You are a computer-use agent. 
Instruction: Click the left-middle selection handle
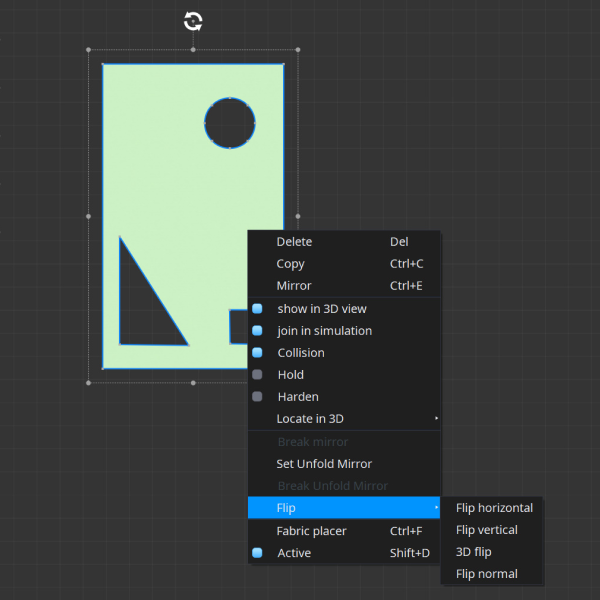[89, 215]
